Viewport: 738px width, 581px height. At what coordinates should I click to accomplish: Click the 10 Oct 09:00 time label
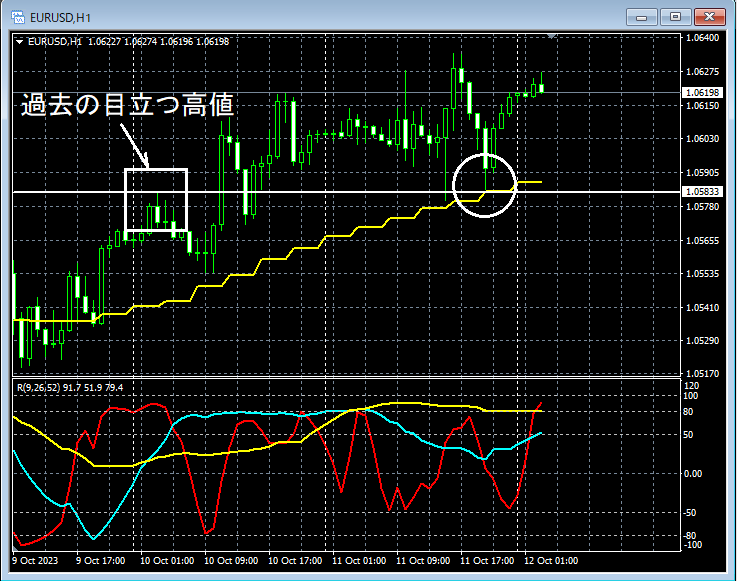[x=231, y=561]
